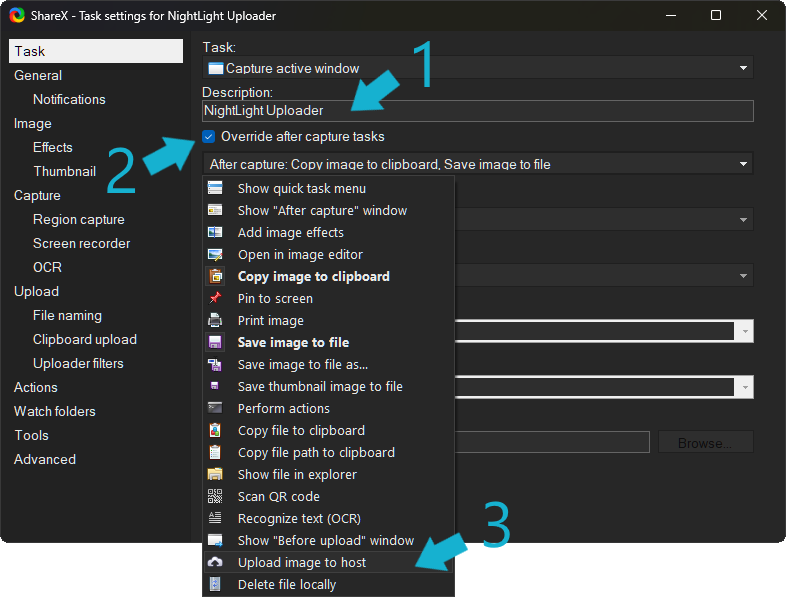Click the Print image printer icon

point(215,321)
